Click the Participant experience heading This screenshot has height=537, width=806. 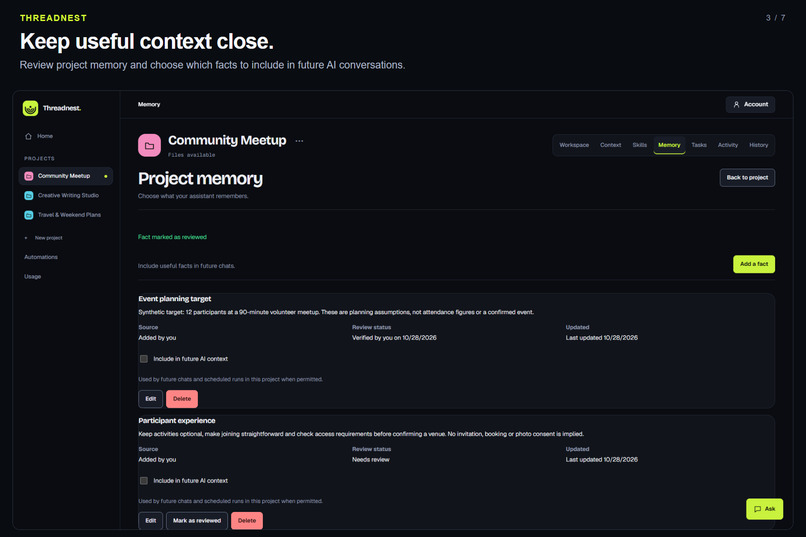[177, 420]
